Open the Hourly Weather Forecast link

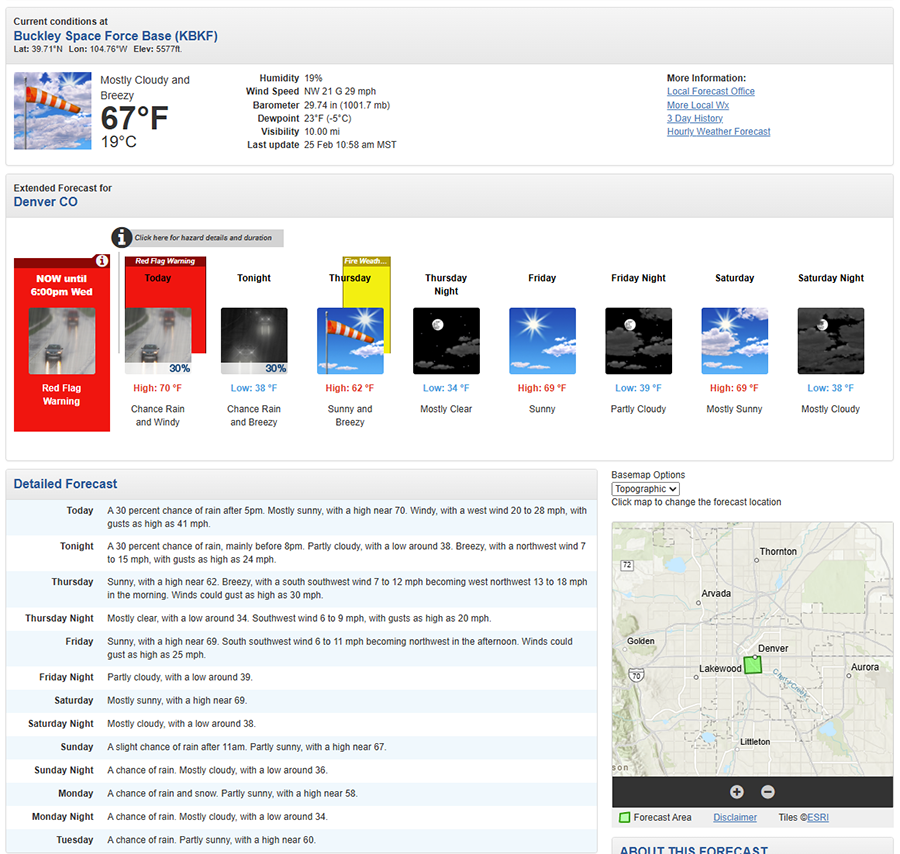click(718, 132)
